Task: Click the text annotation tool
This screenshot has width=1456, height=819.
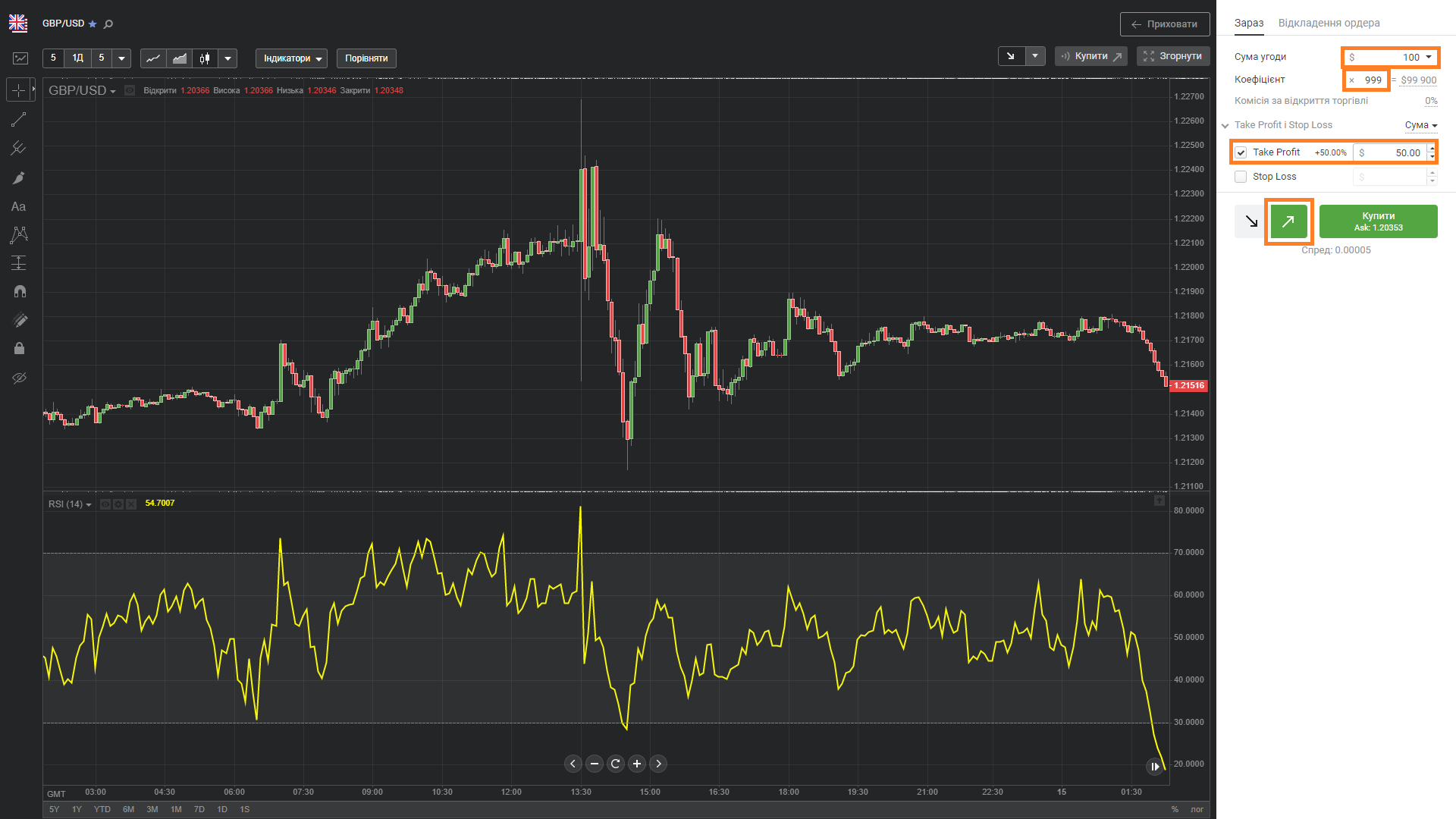Action: 19,206
